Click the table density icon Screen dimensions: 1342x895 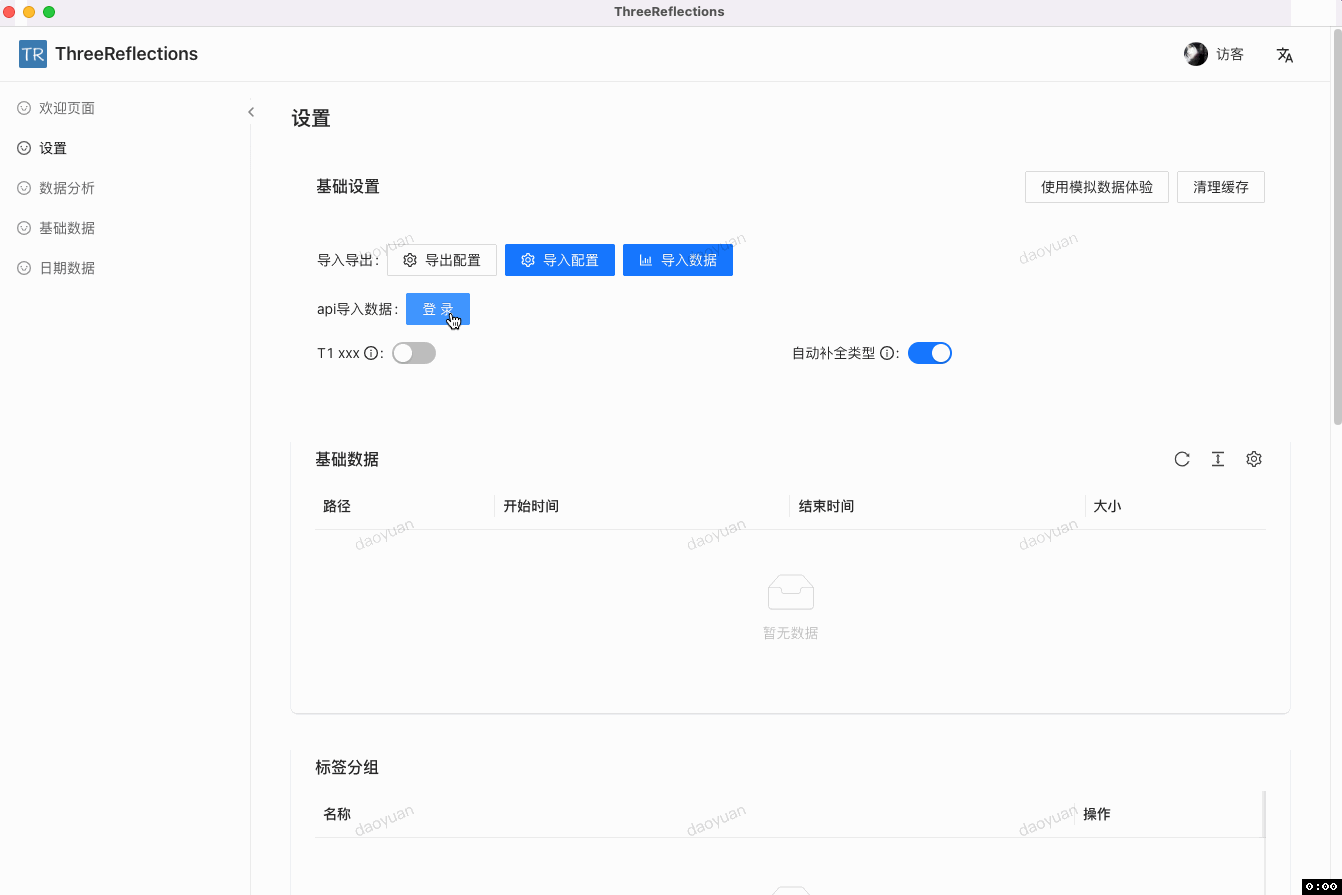pyautogui.click(x=1218, y=459)
